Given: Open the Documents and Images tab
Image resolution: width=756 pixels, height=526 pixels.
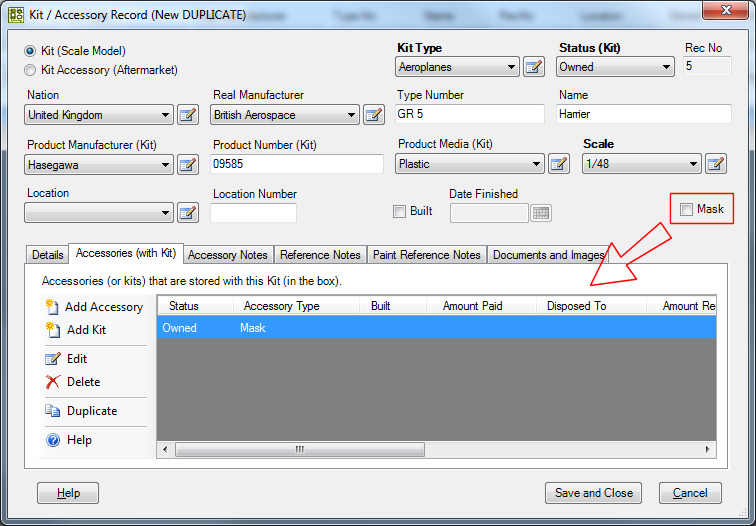Looking at the screenshot, I should (x=548, y=255).
